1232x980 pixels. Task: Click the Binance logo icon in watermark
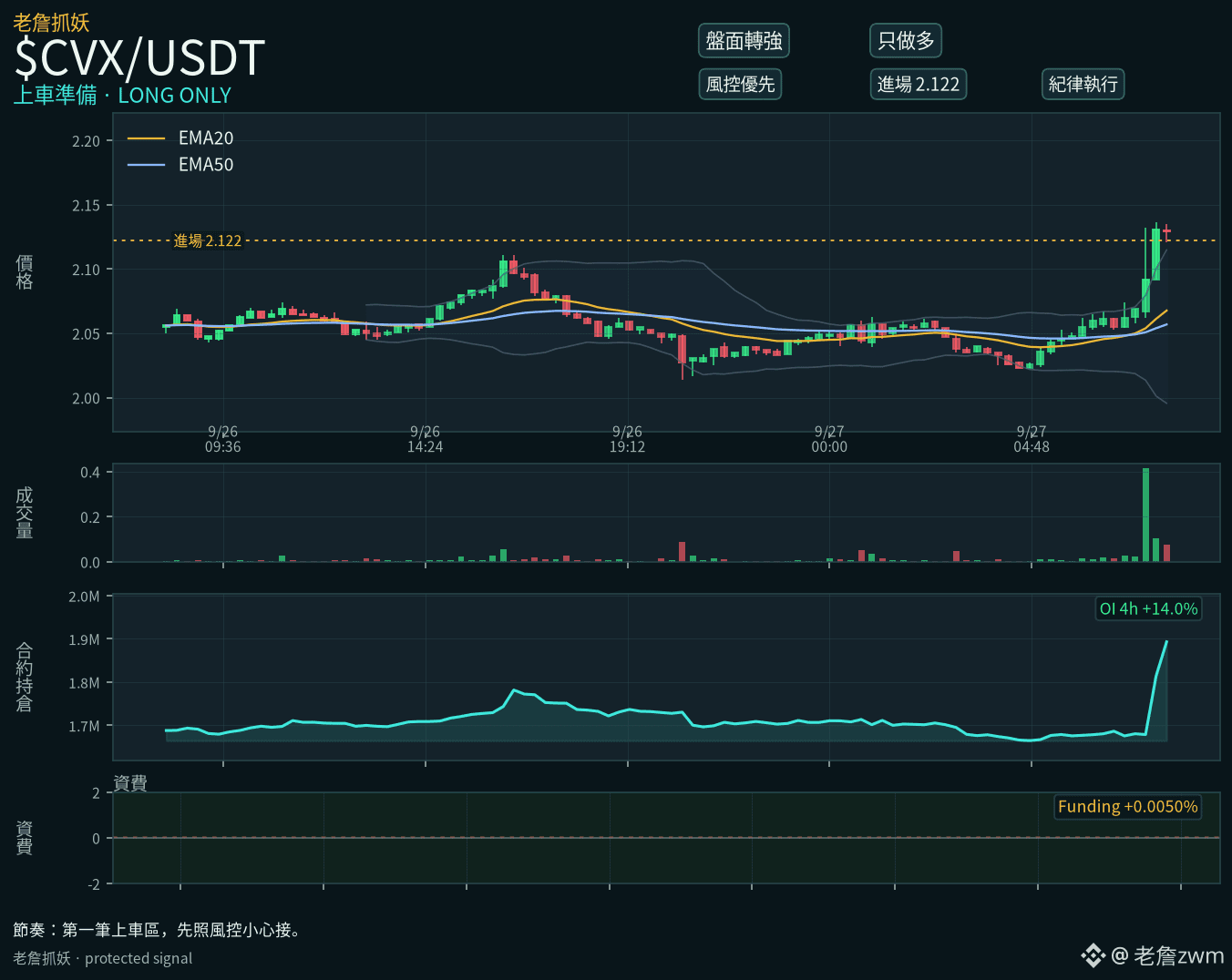[1093, 955]
